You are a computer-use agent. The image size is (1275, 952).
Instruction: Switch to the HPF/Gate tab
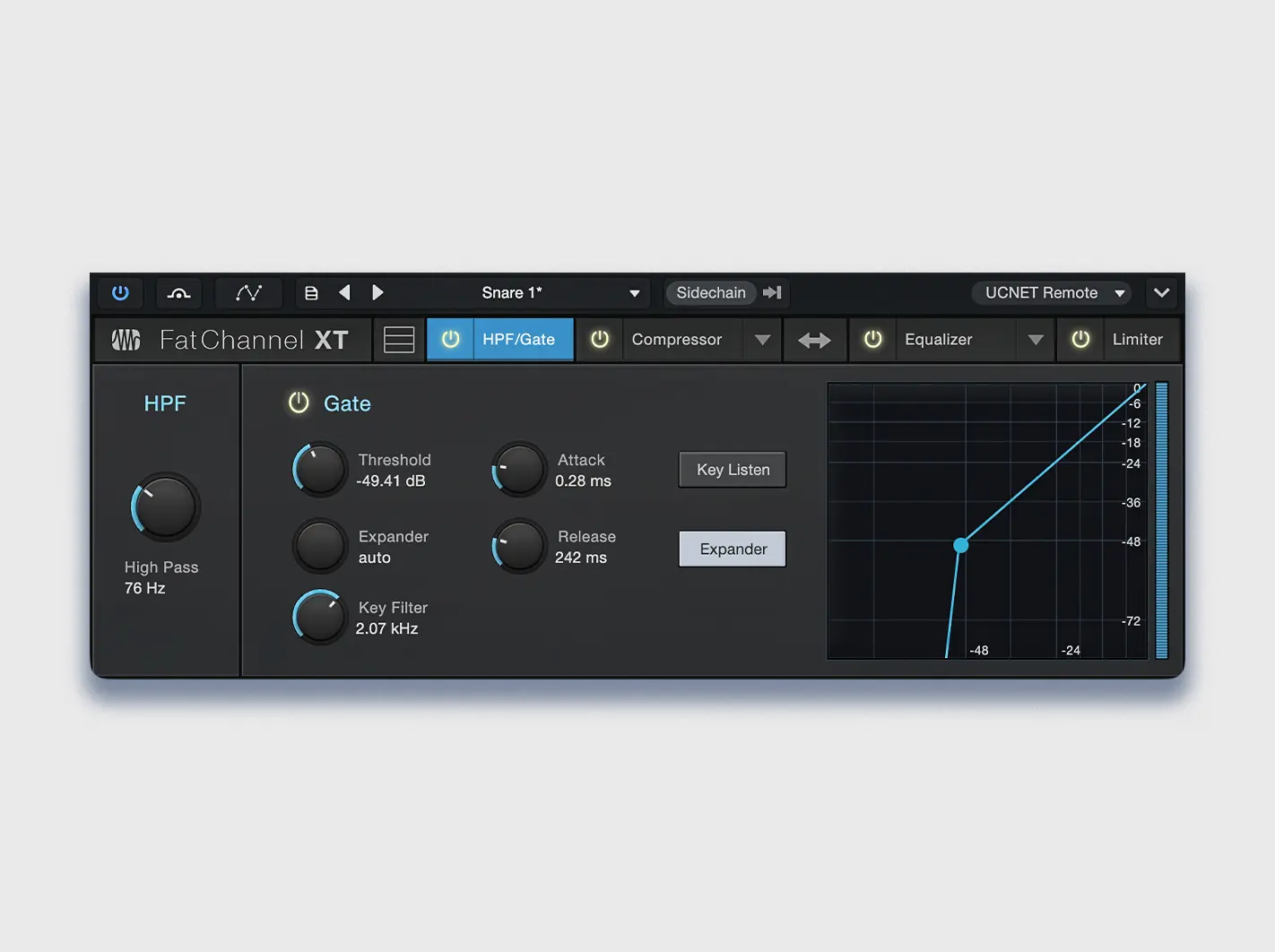(x=518, y=340)
